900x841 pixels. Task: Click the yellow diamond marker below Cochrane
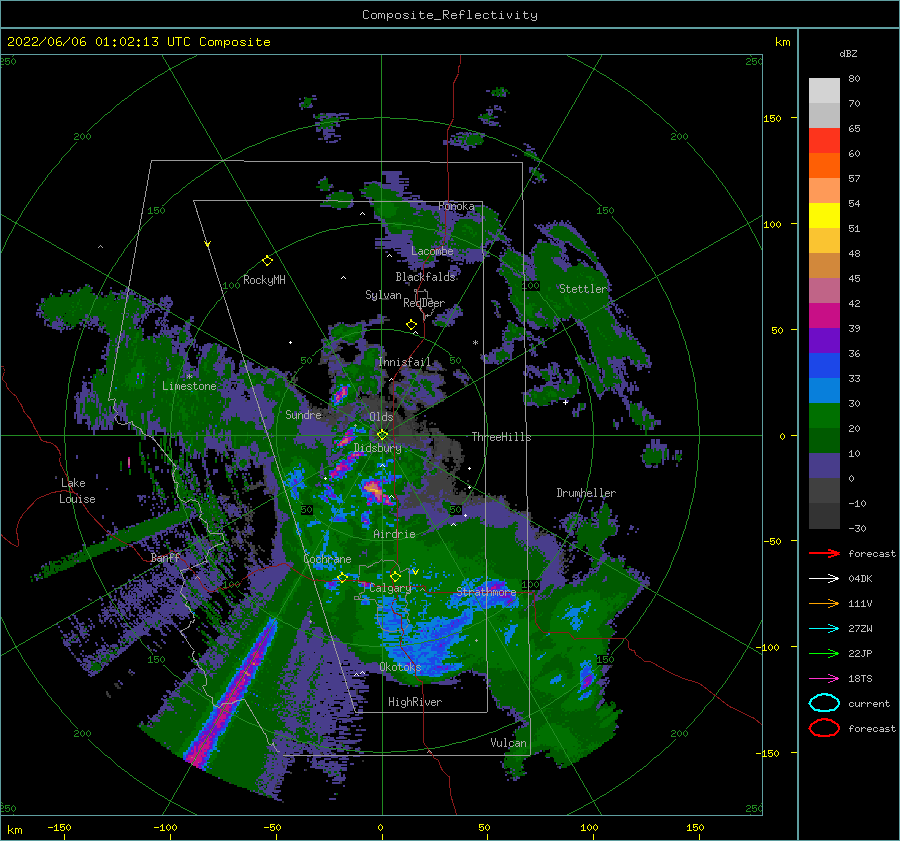343,578
